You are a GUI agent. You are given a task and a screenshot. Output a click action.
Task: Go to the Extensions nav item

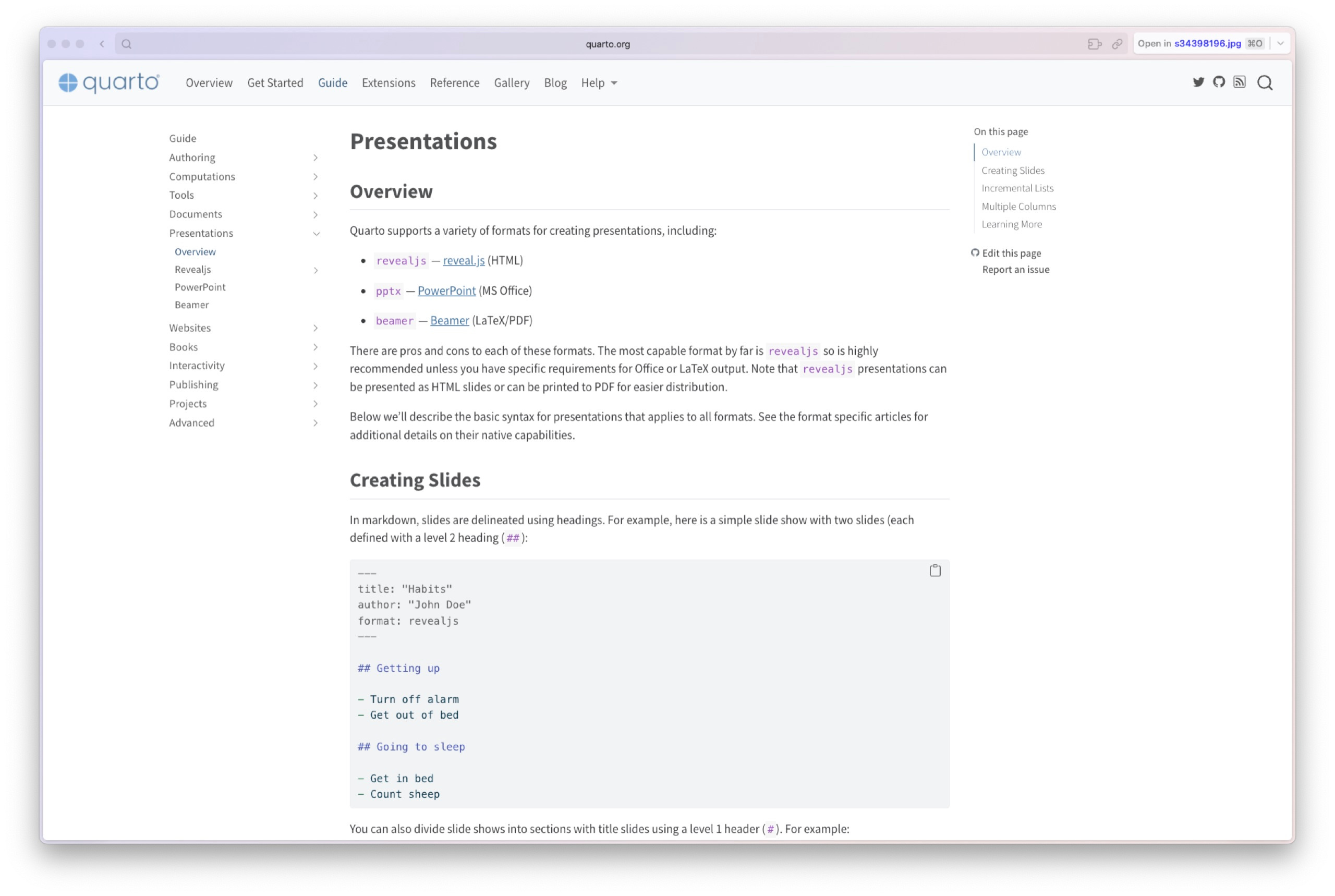pos(389,83)
